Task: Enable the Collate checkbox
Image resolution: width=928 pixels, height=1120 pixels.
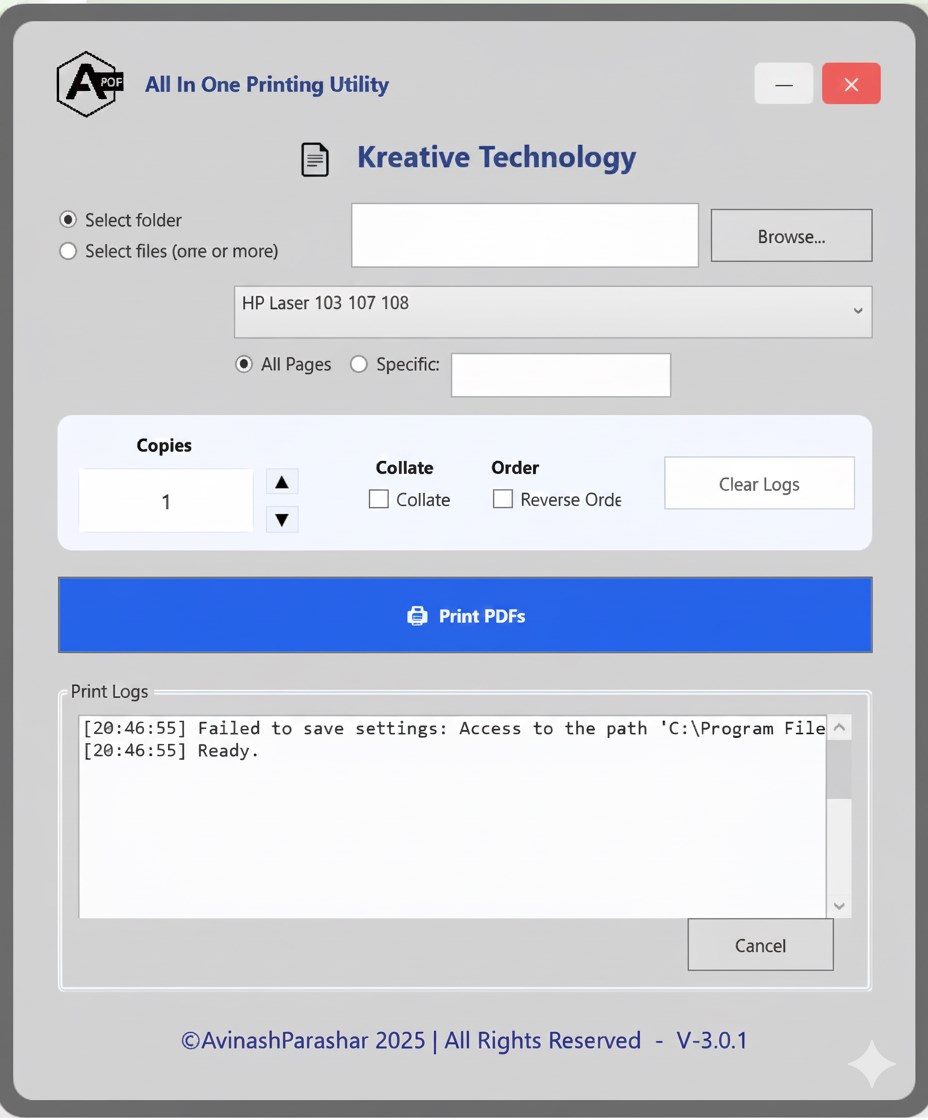Action: click(377, 498)
